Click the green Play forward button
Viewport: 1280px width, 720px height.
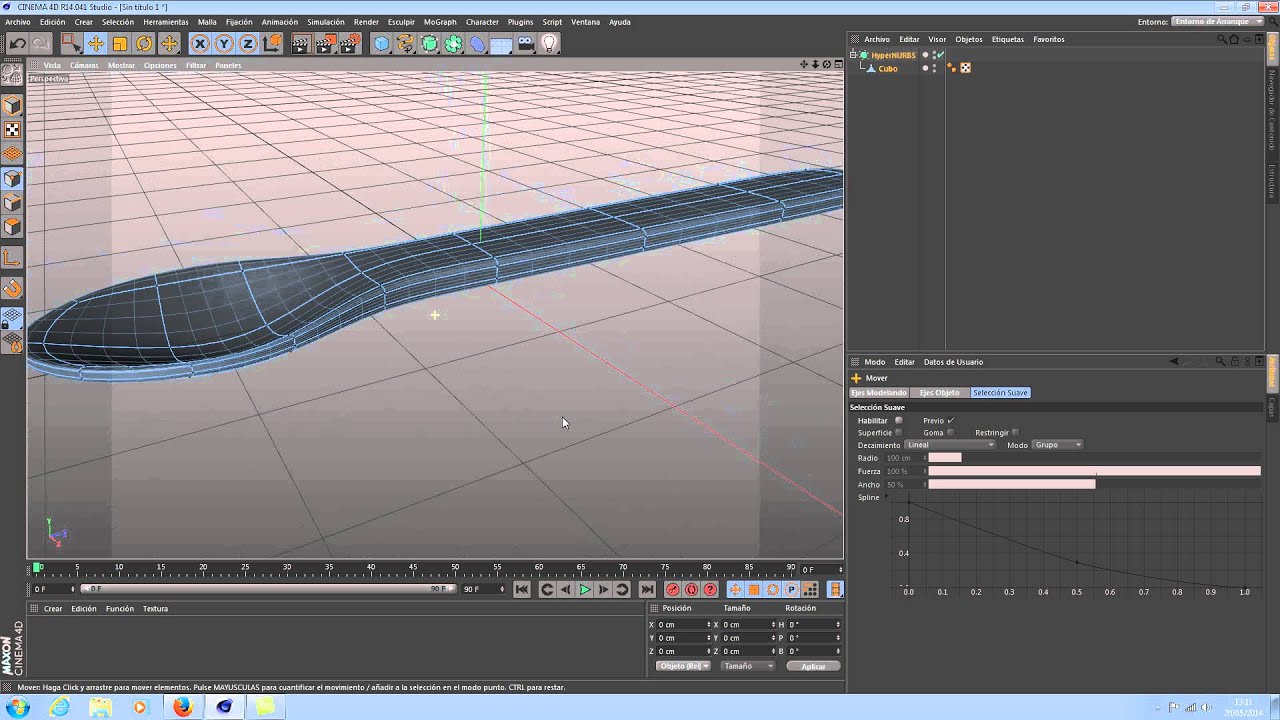click(x=585, y=590)
